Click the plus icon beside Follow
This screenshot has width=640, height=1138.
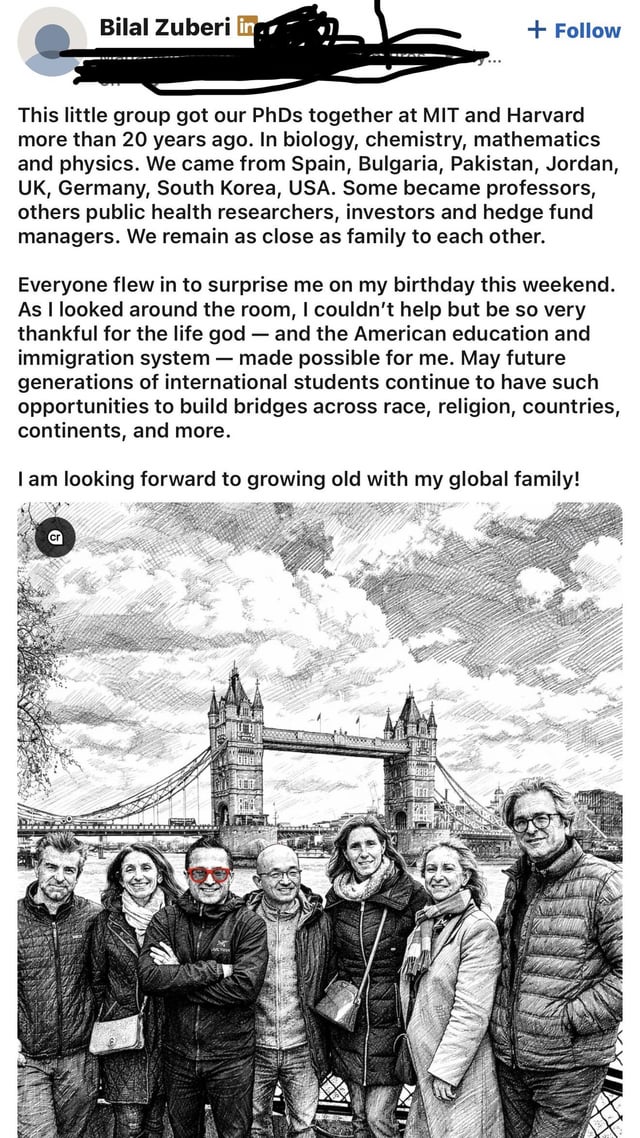pyautogui.click(x=537, y=30)
